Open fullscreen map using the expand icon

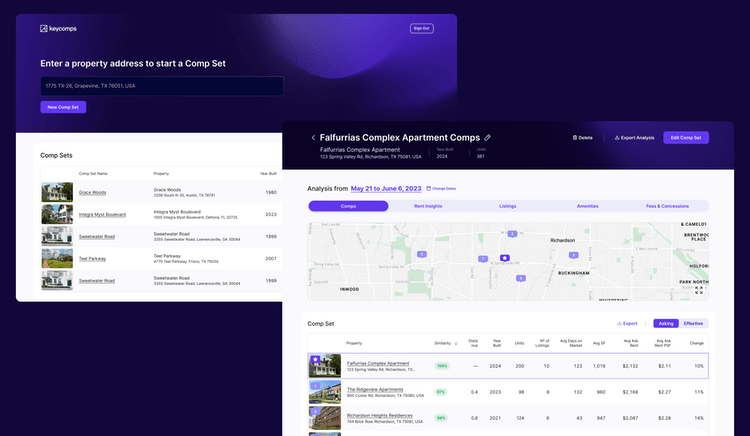pyautogui.click(x=699, y=290)
